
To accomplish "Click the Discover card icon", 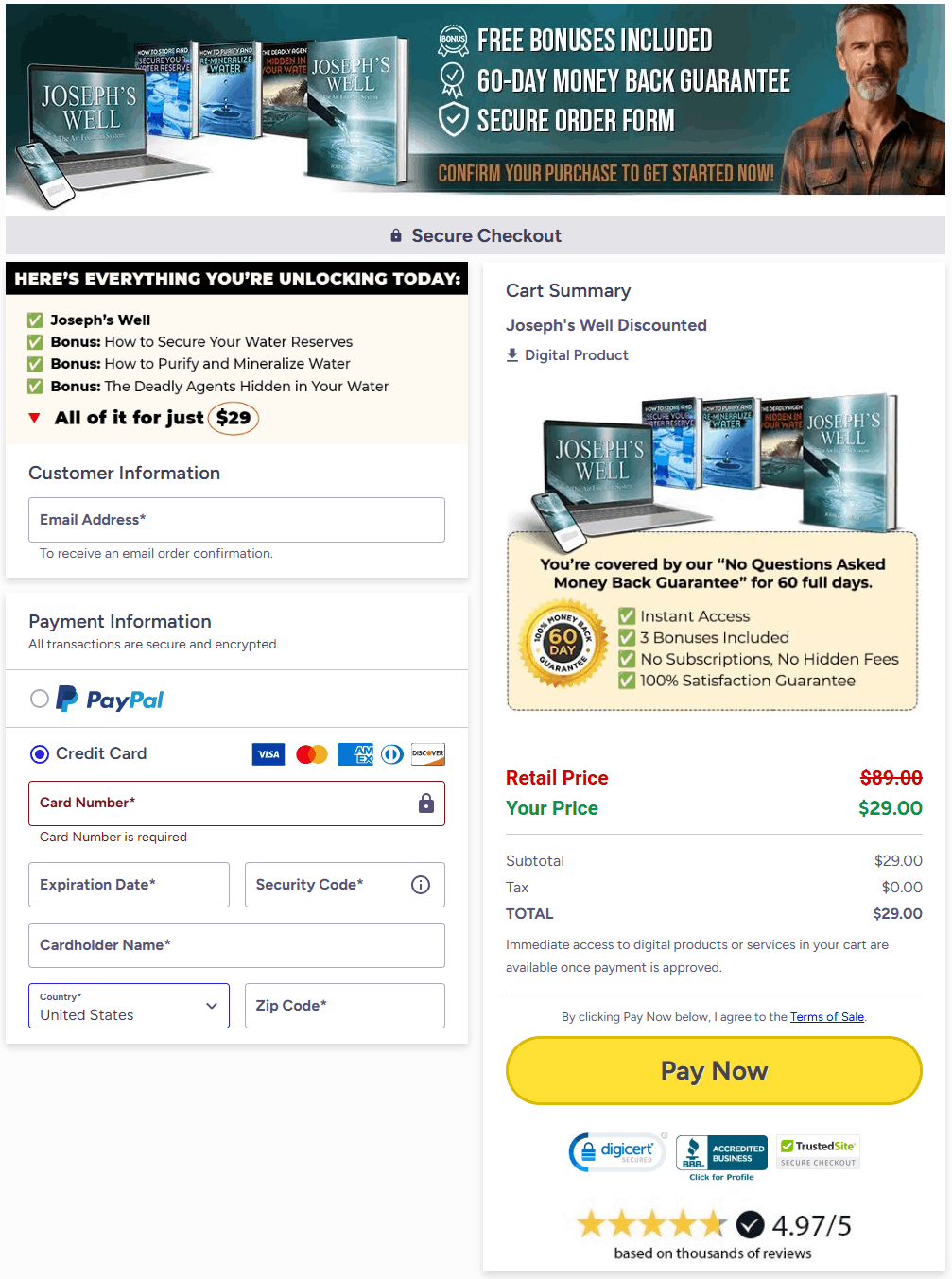I will point(428,754).
